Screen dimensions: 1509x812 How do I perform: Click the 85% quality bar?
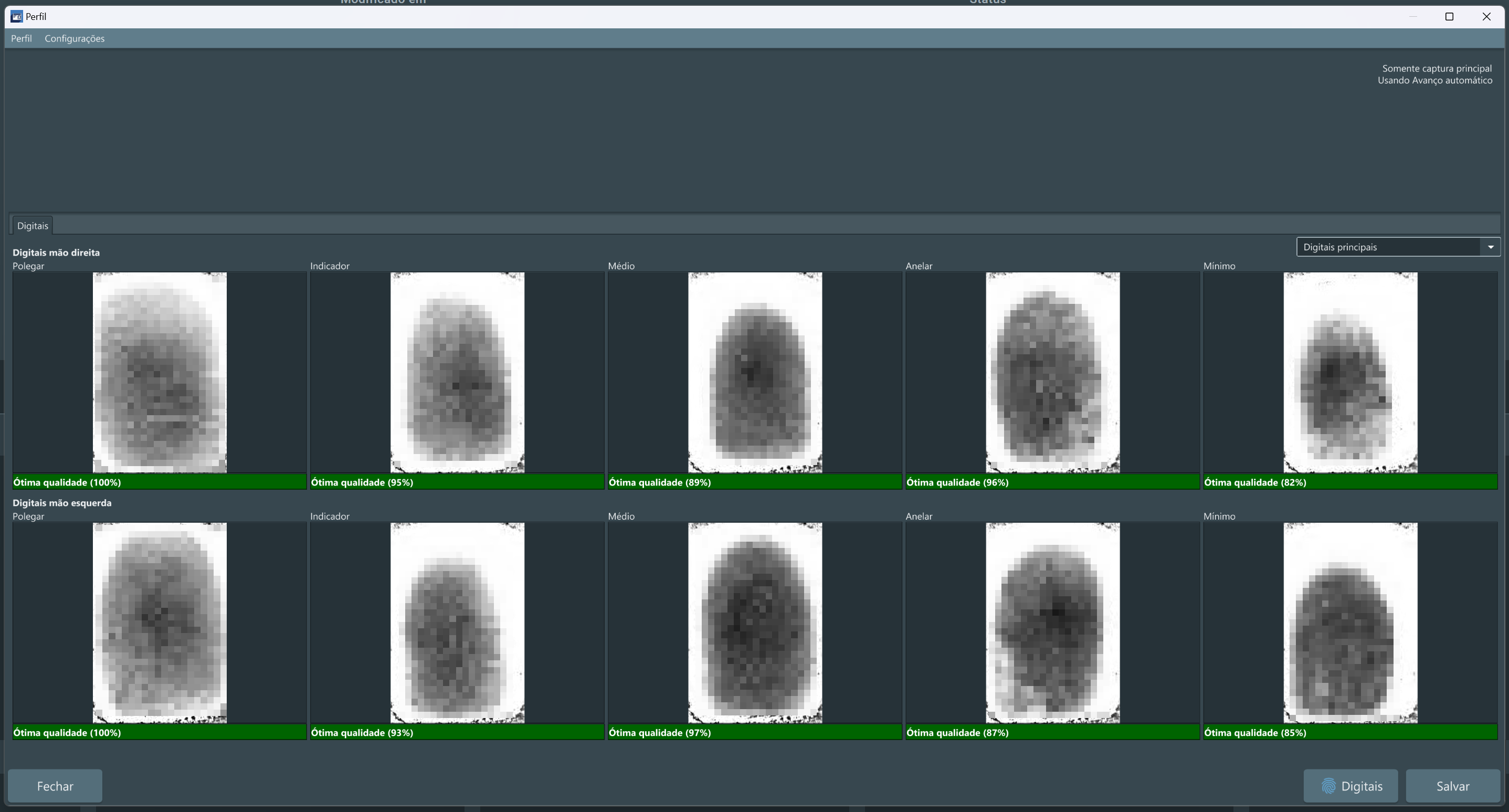tap(1350, 732)
